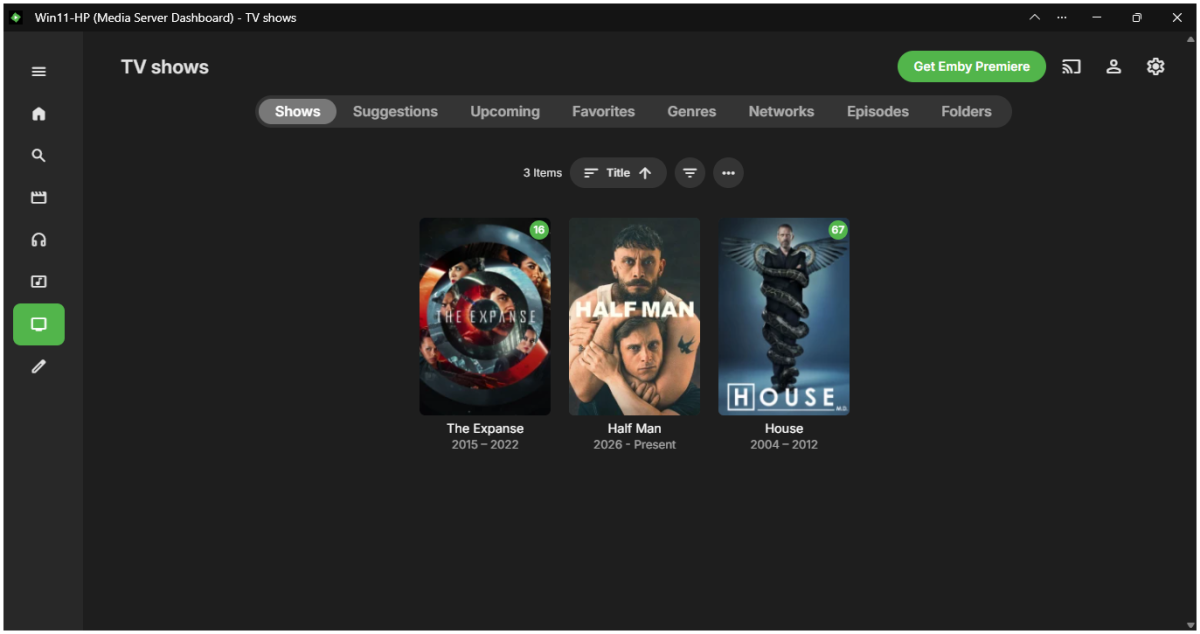This screenshot has width=1200, height=634.
Task: Open Movies library clapperboard icon
Action: pyautogui.click(x=39, y=198)
